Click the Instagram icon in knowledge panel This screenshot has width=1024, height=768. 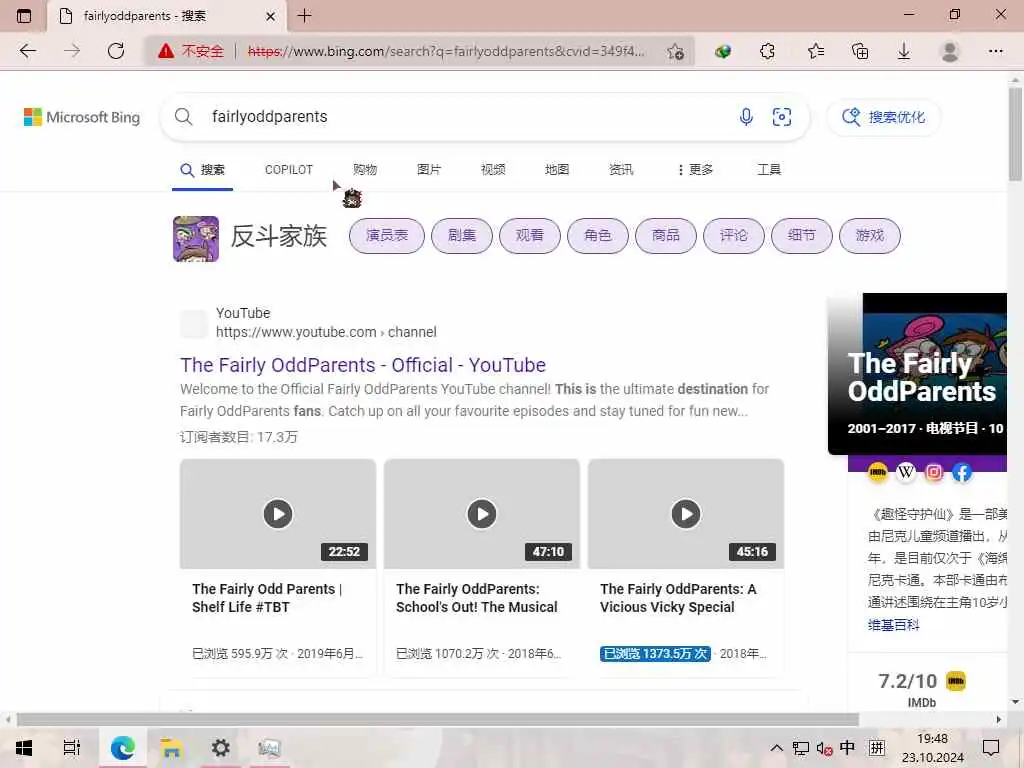click(x=934, y=472)
